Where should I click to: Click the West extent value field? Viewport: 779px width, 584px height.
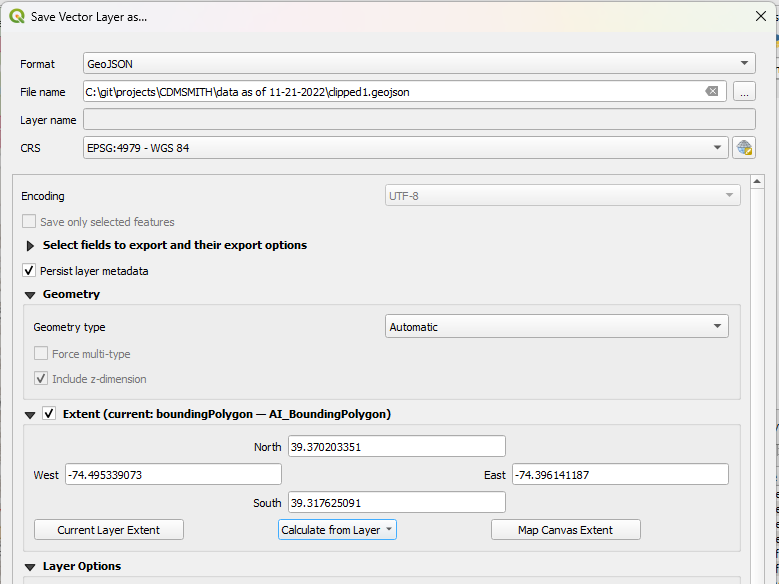(x=173, y=475)
